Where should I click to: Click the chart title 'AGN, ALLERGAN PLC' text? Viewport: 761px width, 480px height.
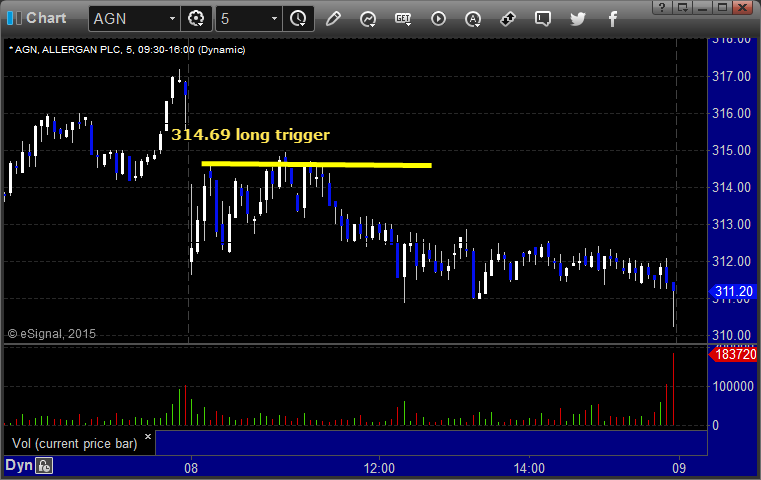tap(67, 50)
